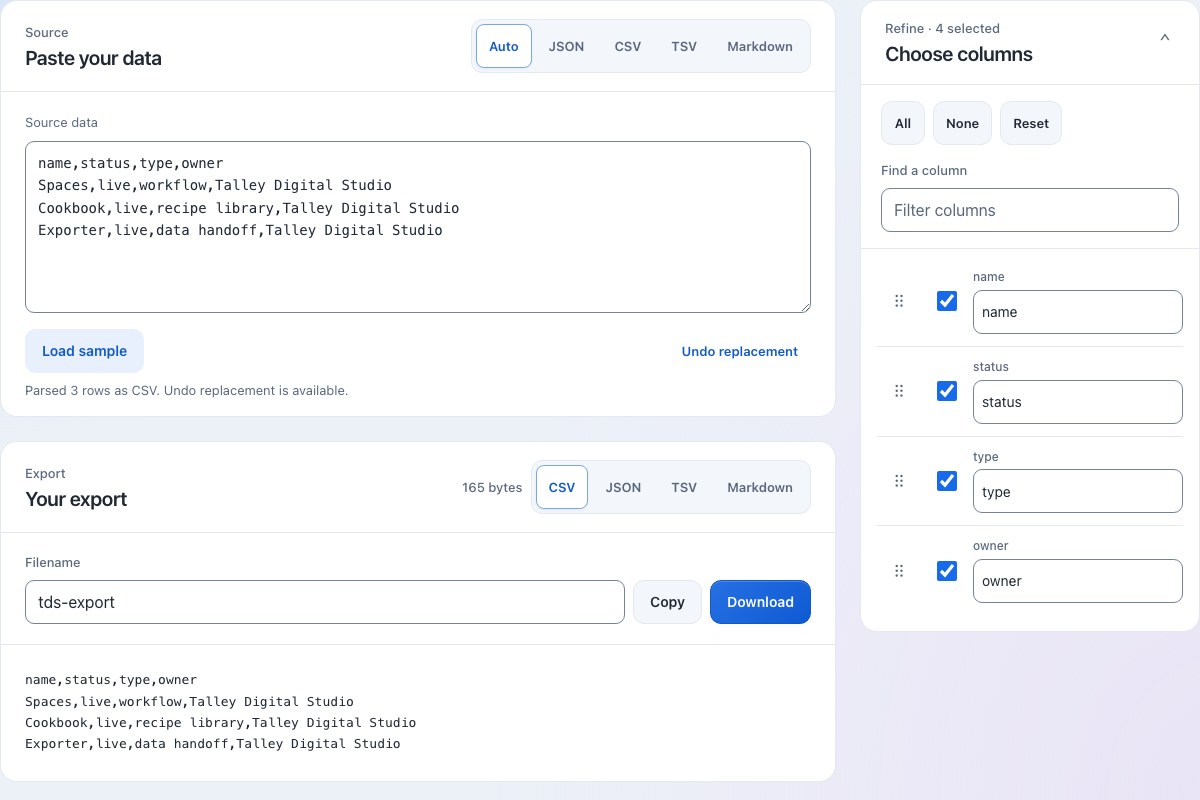
Task: Edit the type column rename field
Action: pyautogui.click(x=1078, y=492)
